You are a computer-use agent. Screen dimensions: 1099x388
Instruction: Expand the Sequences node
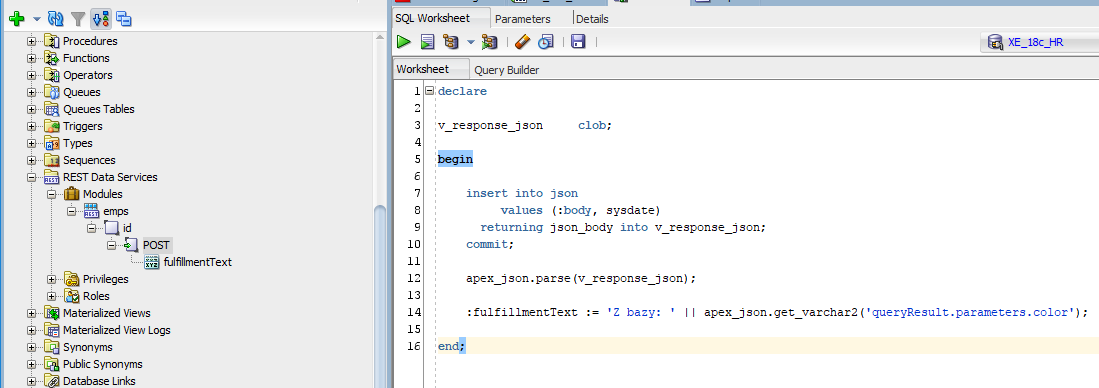tap(32, 160)
